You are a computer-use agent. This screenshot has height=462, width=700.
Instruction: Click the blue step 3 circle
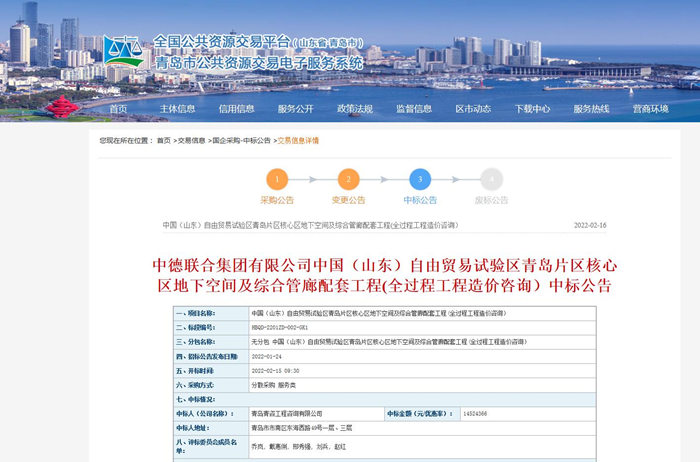point(420,179)
